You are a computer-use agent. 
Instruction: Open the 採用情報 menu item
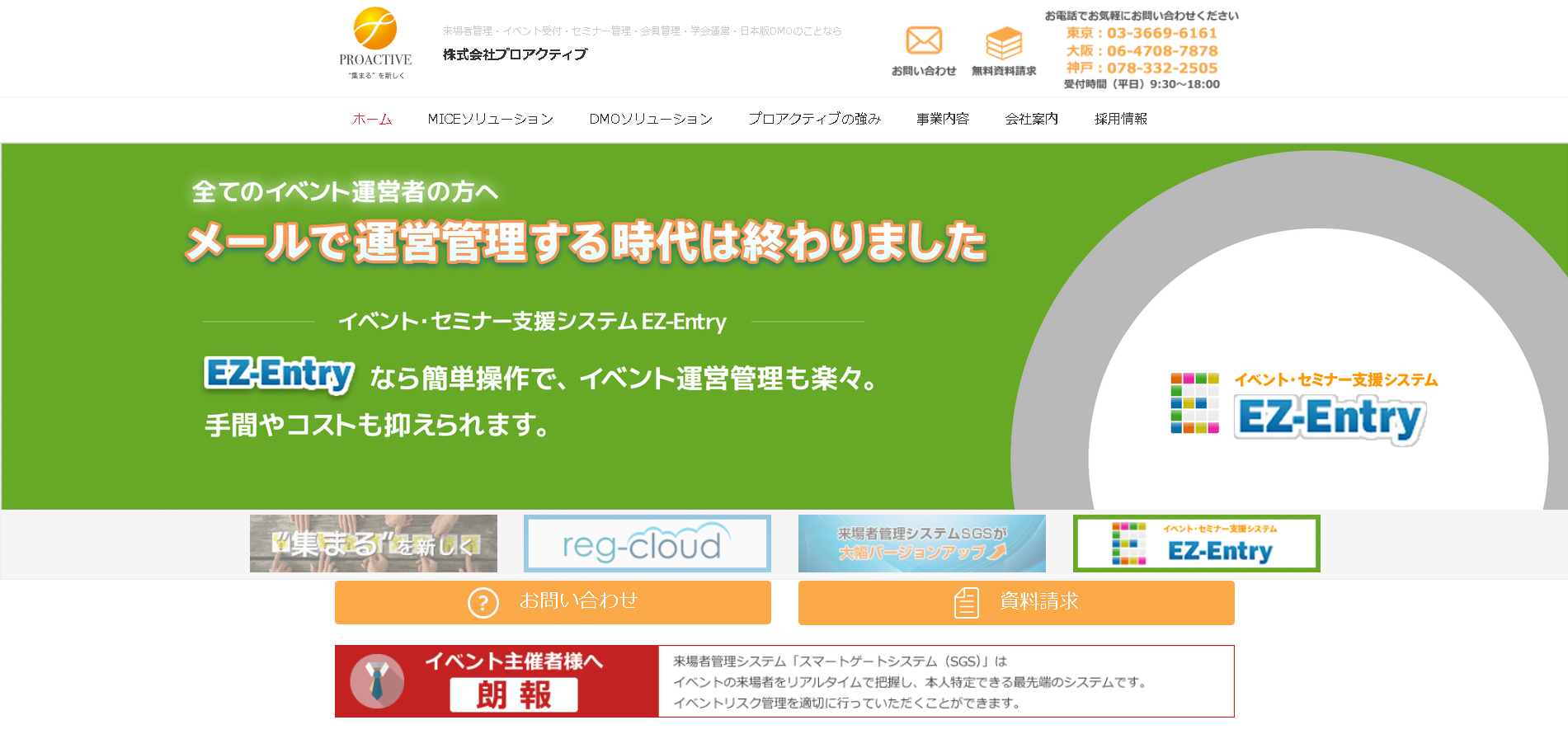(1121, 119)
